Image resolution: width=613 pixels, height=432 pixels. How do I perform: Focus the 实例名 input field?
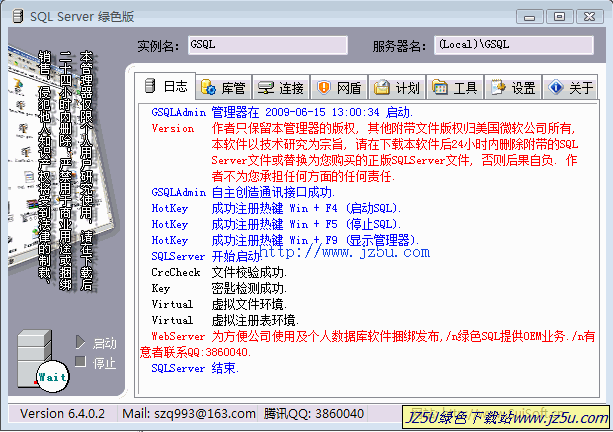pyautogui.click(x=267, y=45)
